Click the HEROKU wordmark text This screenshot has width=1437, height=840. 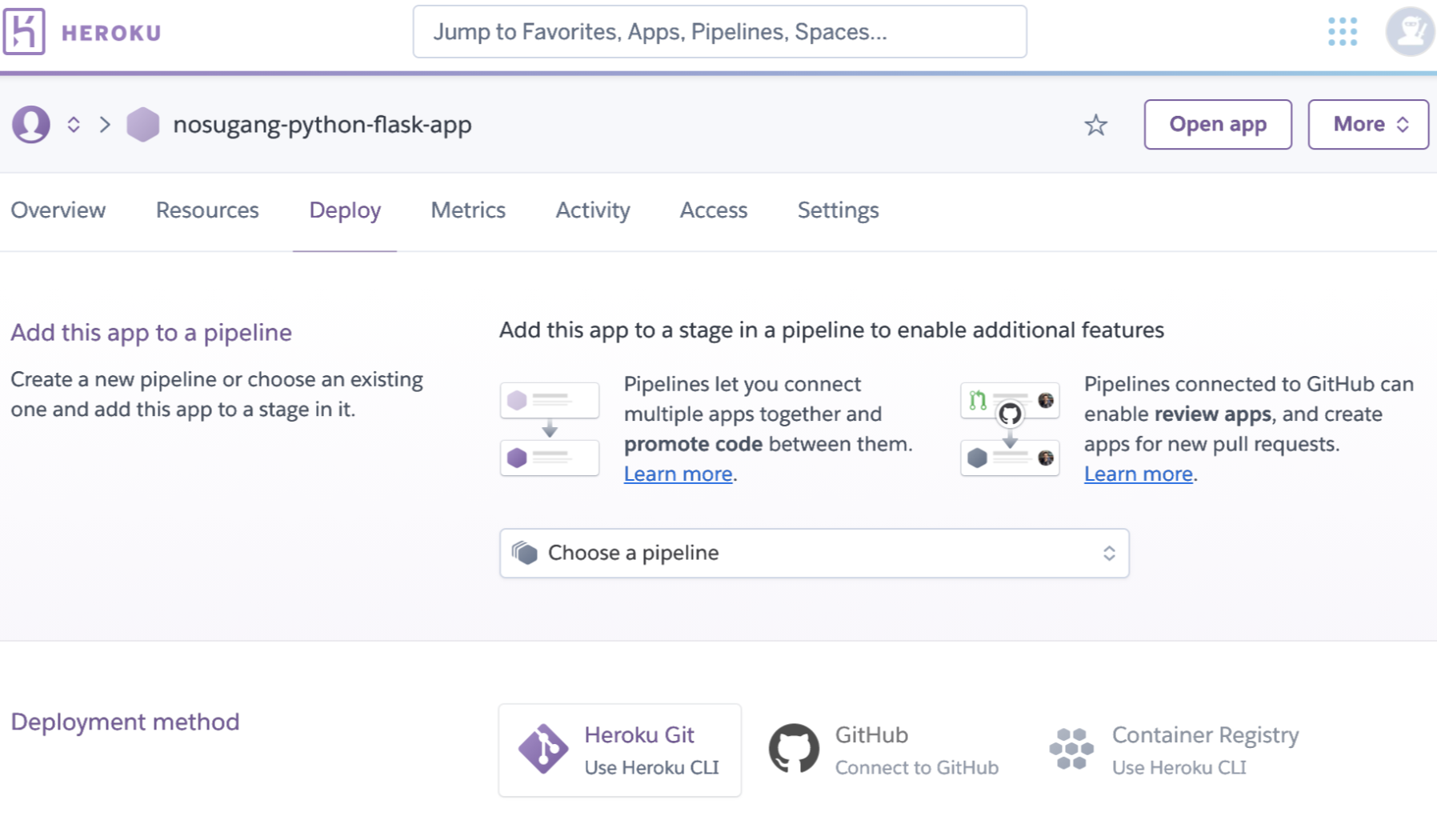point(111,33)
